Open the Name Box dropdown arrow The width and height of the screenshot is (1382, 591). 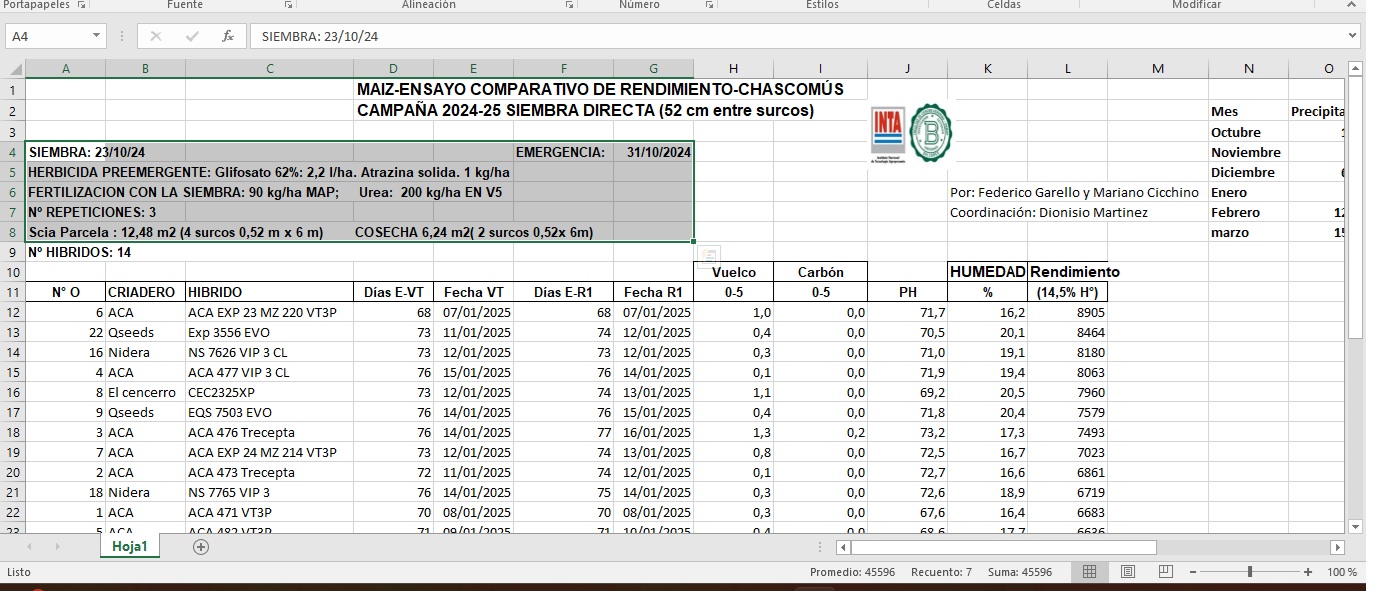click(97, 36)
